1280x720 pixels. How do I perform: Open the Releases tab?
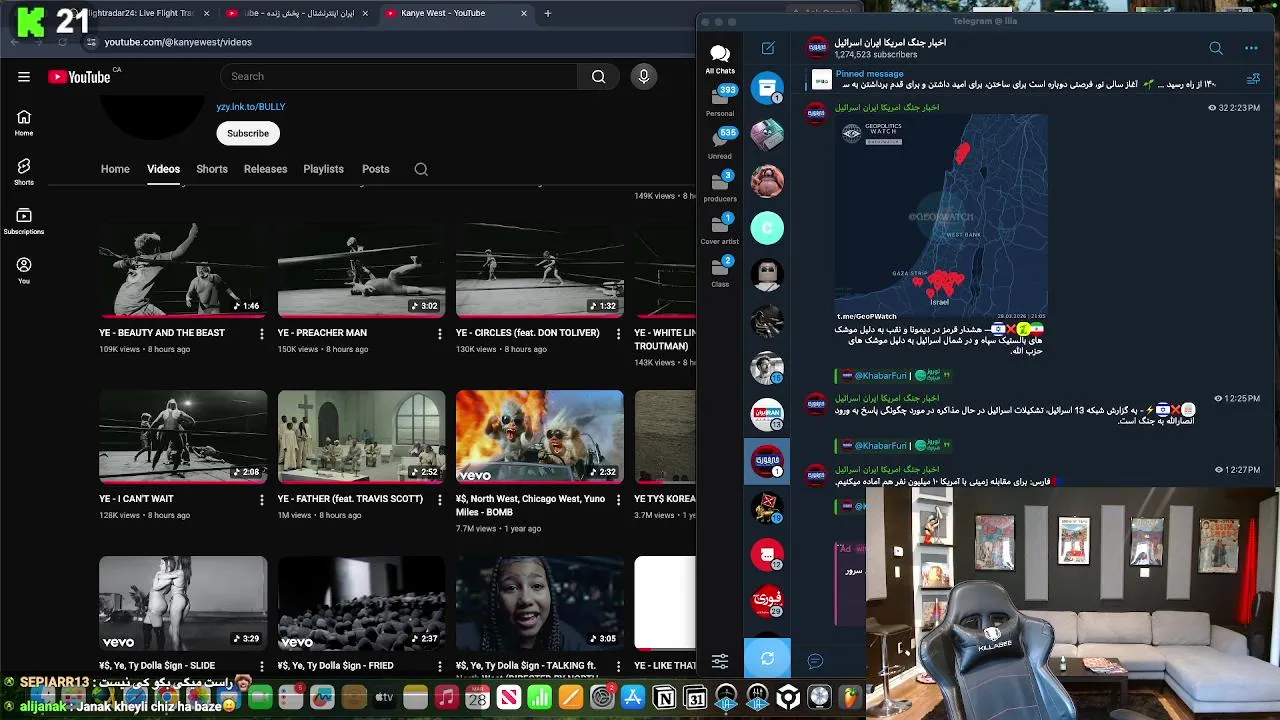tap(266, 169)
